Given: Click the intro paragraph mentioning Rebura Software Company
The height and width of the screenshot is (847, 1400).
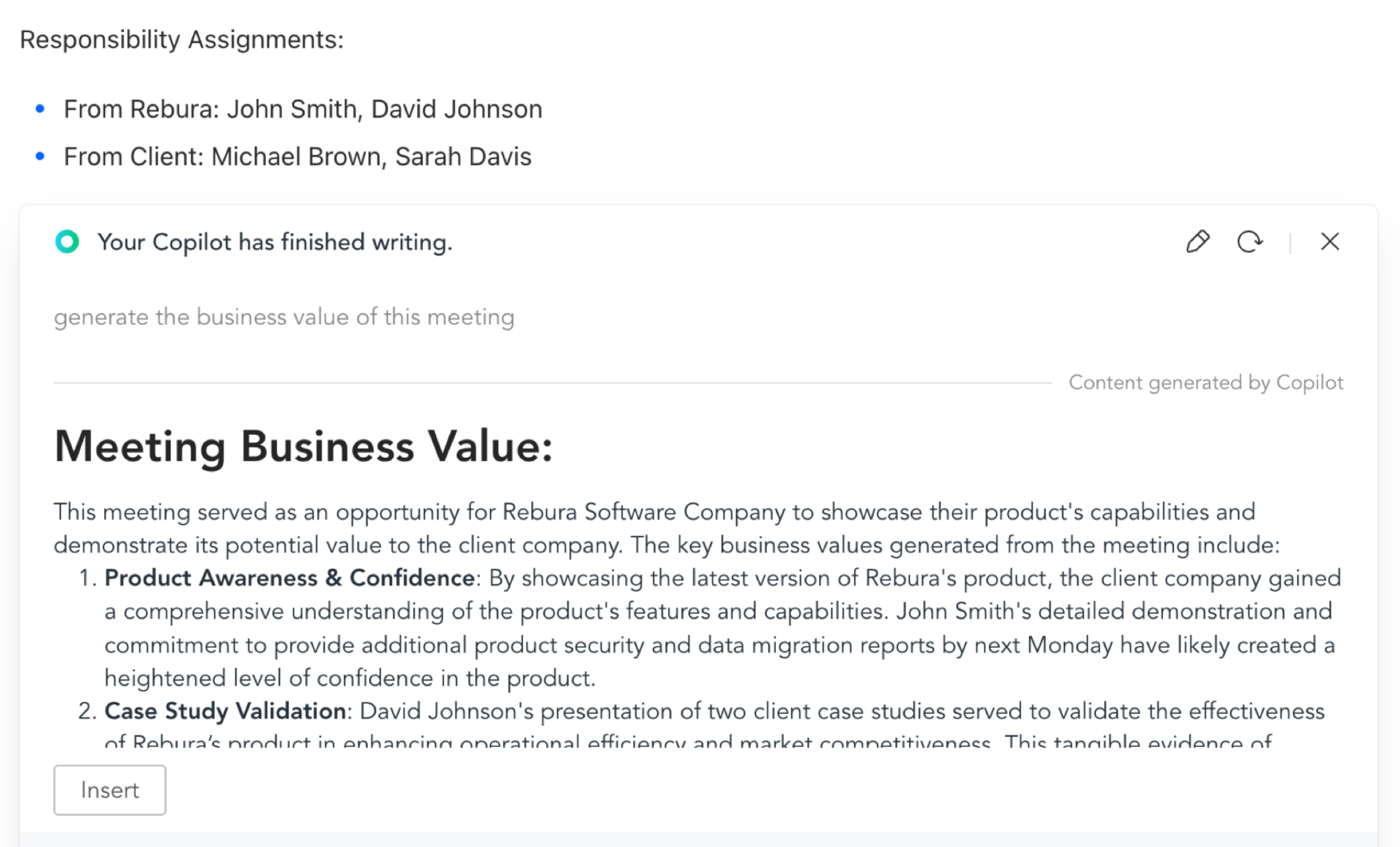Looking at the screenshot, I should pyautogui.click(x=667, y=528).
